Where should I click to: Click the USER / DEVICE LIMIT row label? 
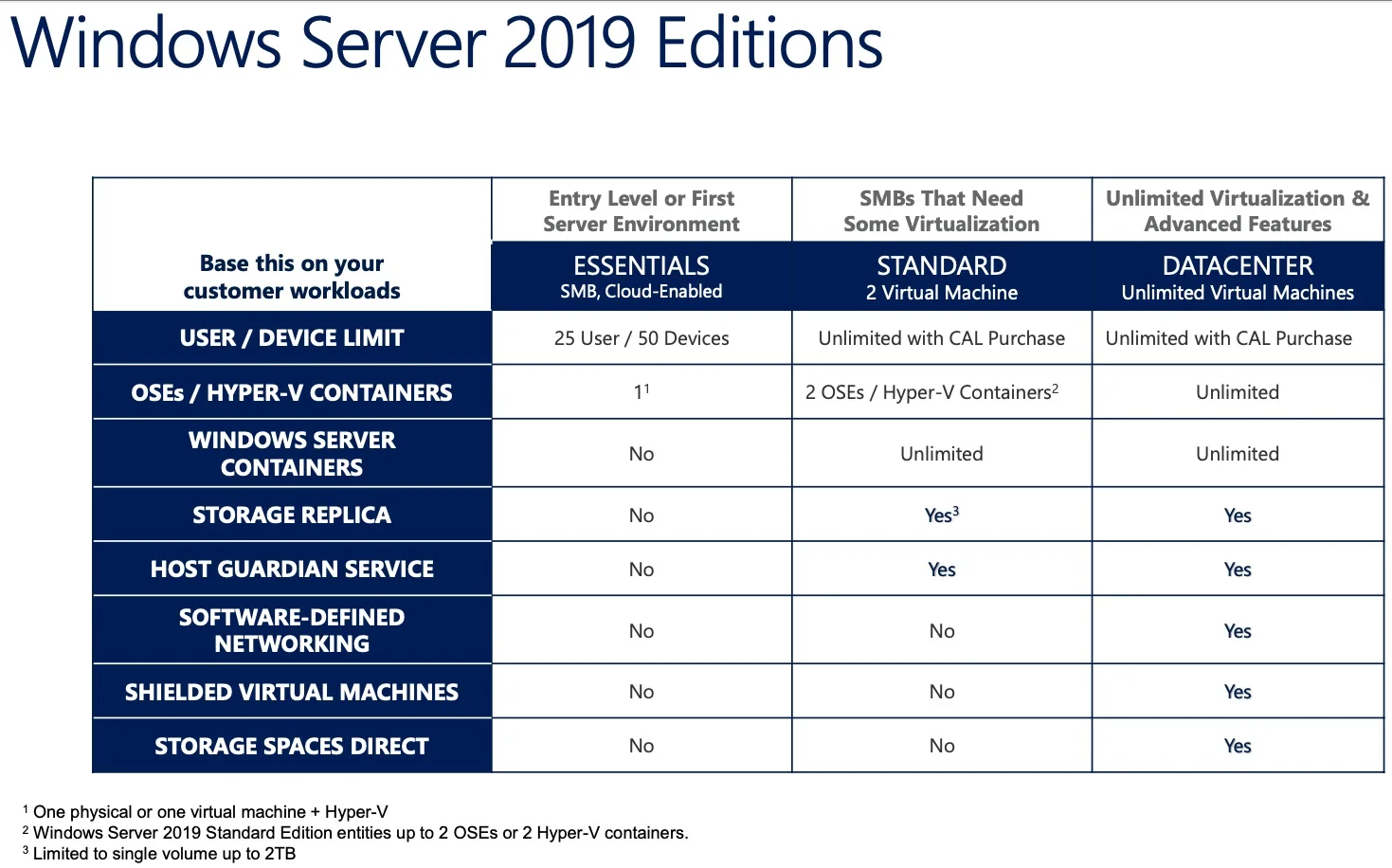(x=291, y=337)
